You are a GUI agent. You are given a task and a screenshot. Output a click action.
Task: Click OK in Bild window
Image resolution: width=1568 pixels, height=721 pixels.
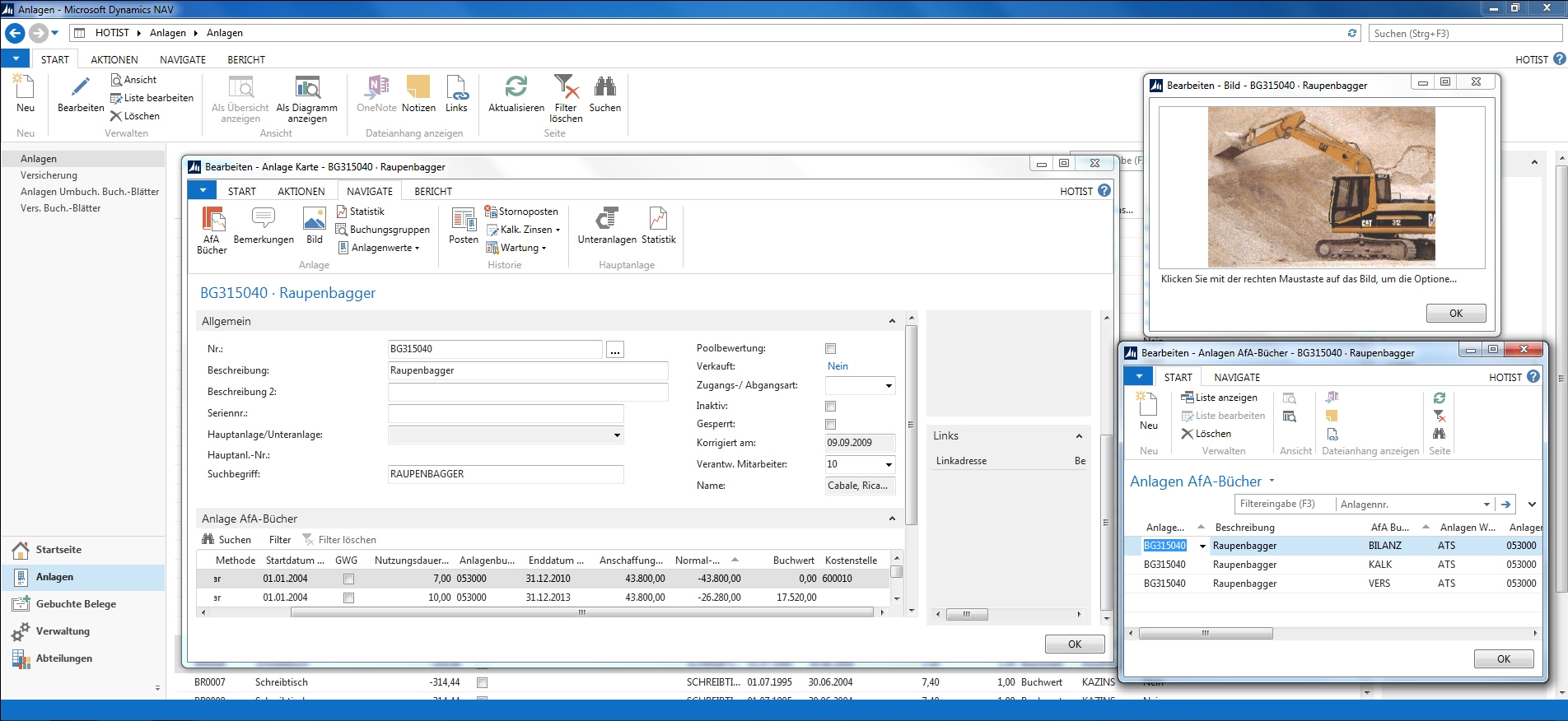click(x=1456, y=314)
